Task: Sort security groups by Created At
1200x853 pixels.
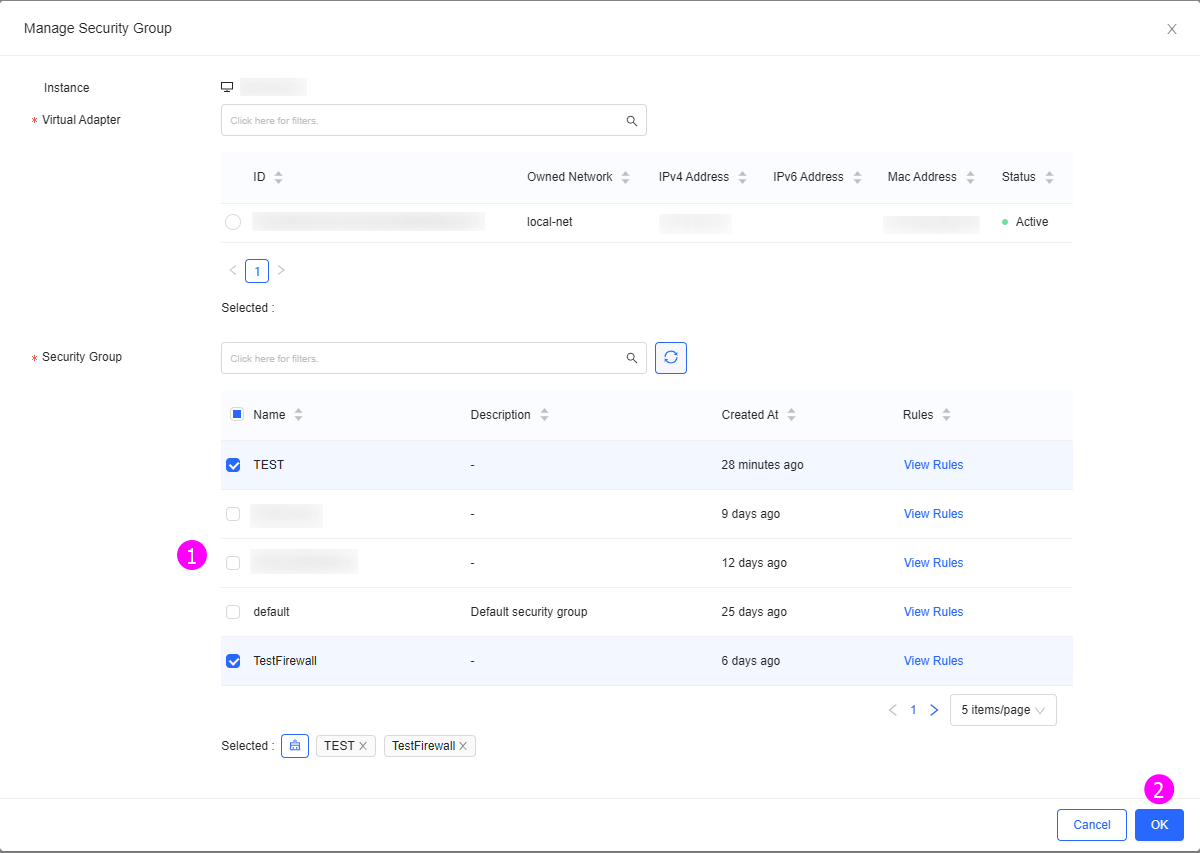Action: click(791, 415)
